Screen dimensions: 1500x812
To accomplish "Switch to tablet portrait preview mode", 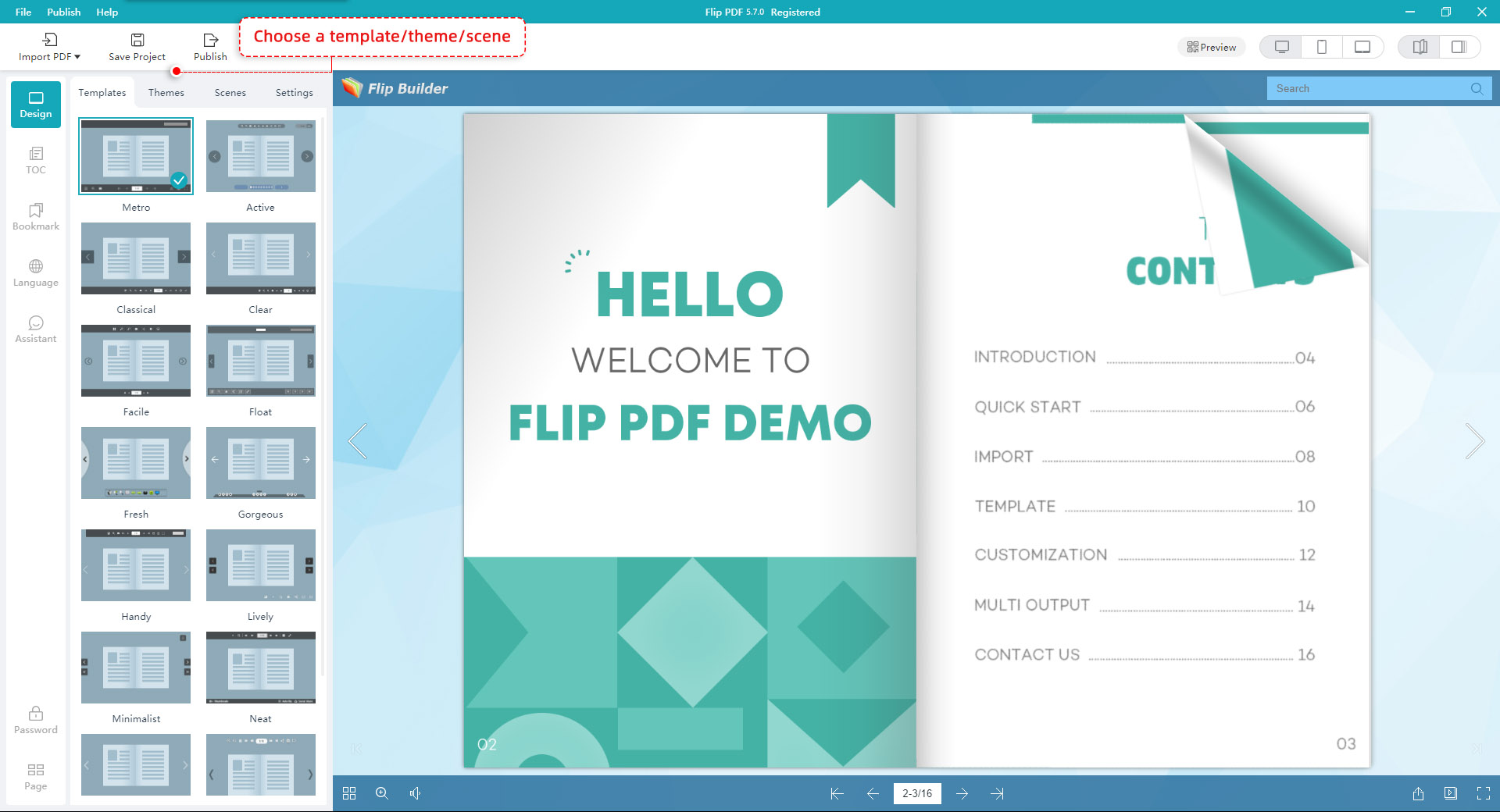I will [1321, 47].
